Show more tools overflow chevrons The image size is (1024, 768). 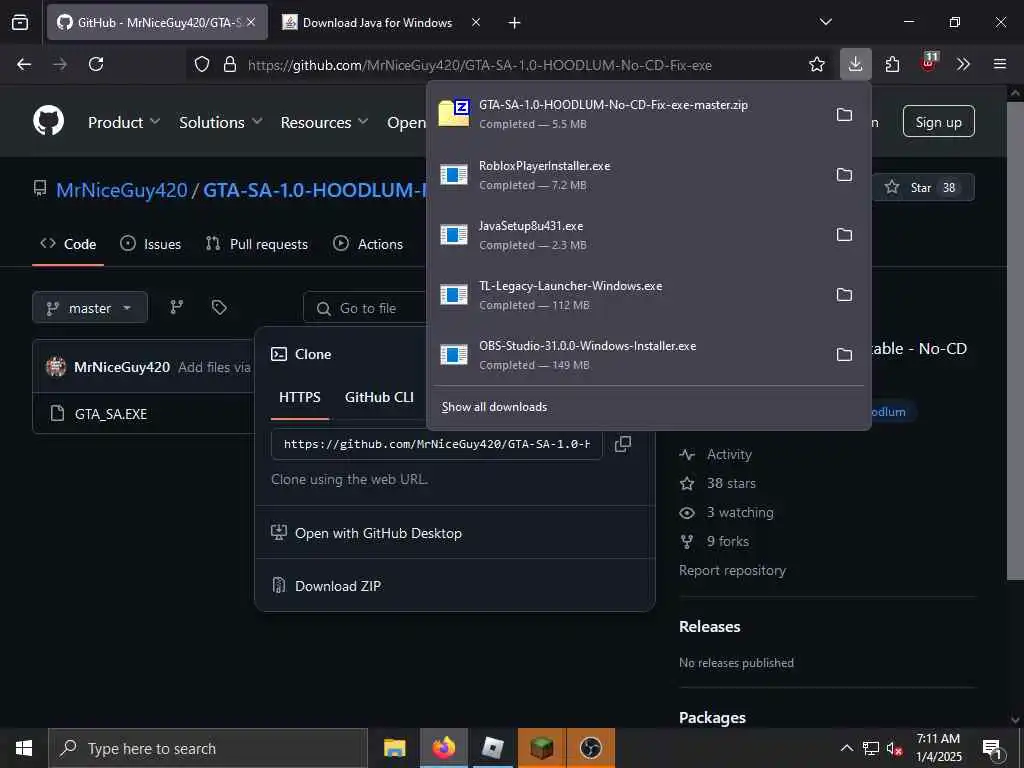tap(963, 64)
